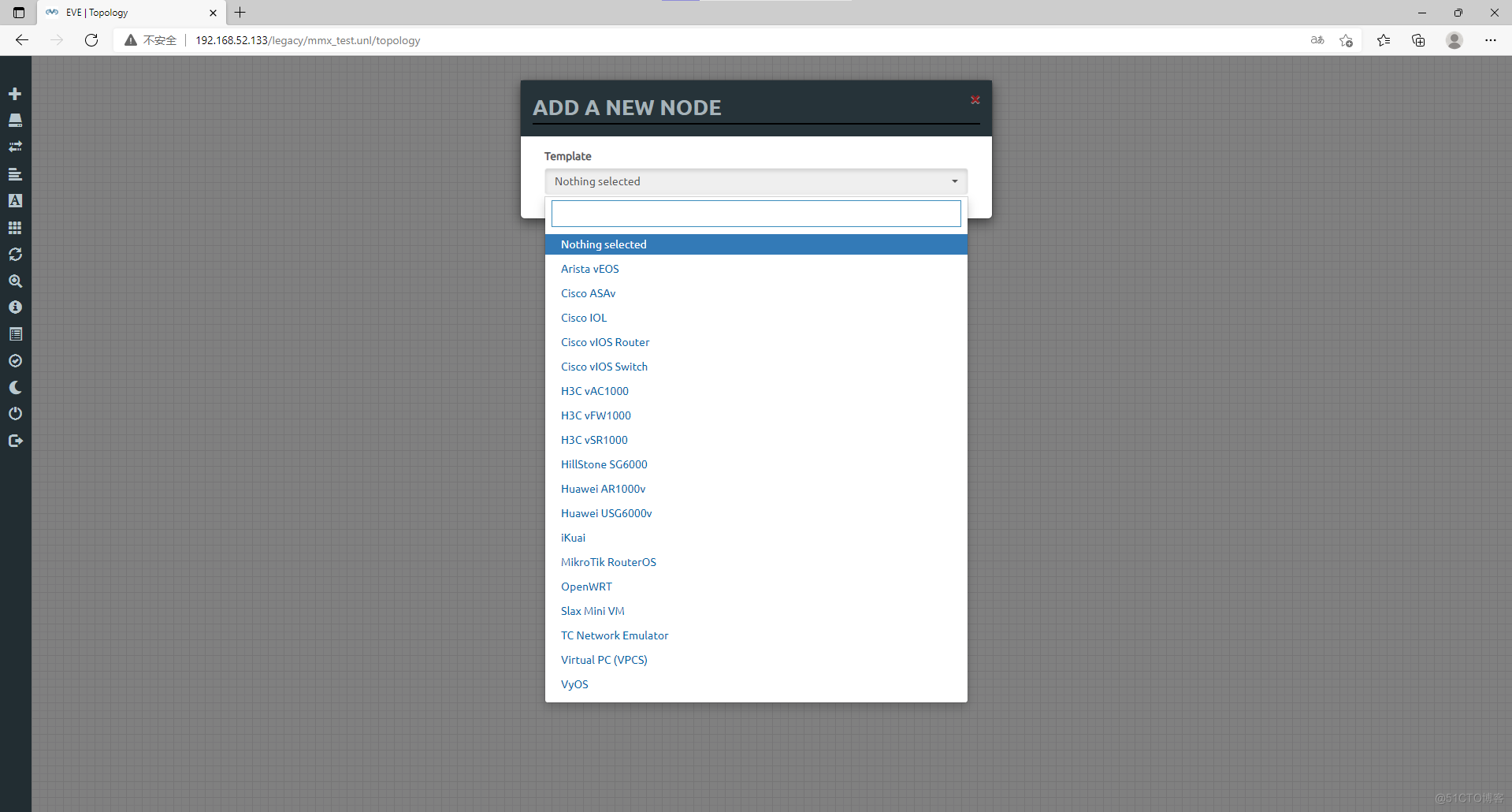Image resolution: width=1512 pixels, height=812 pixels.
Task: Pick H3C vSR1000 from list
Action: tap(756, 440)
